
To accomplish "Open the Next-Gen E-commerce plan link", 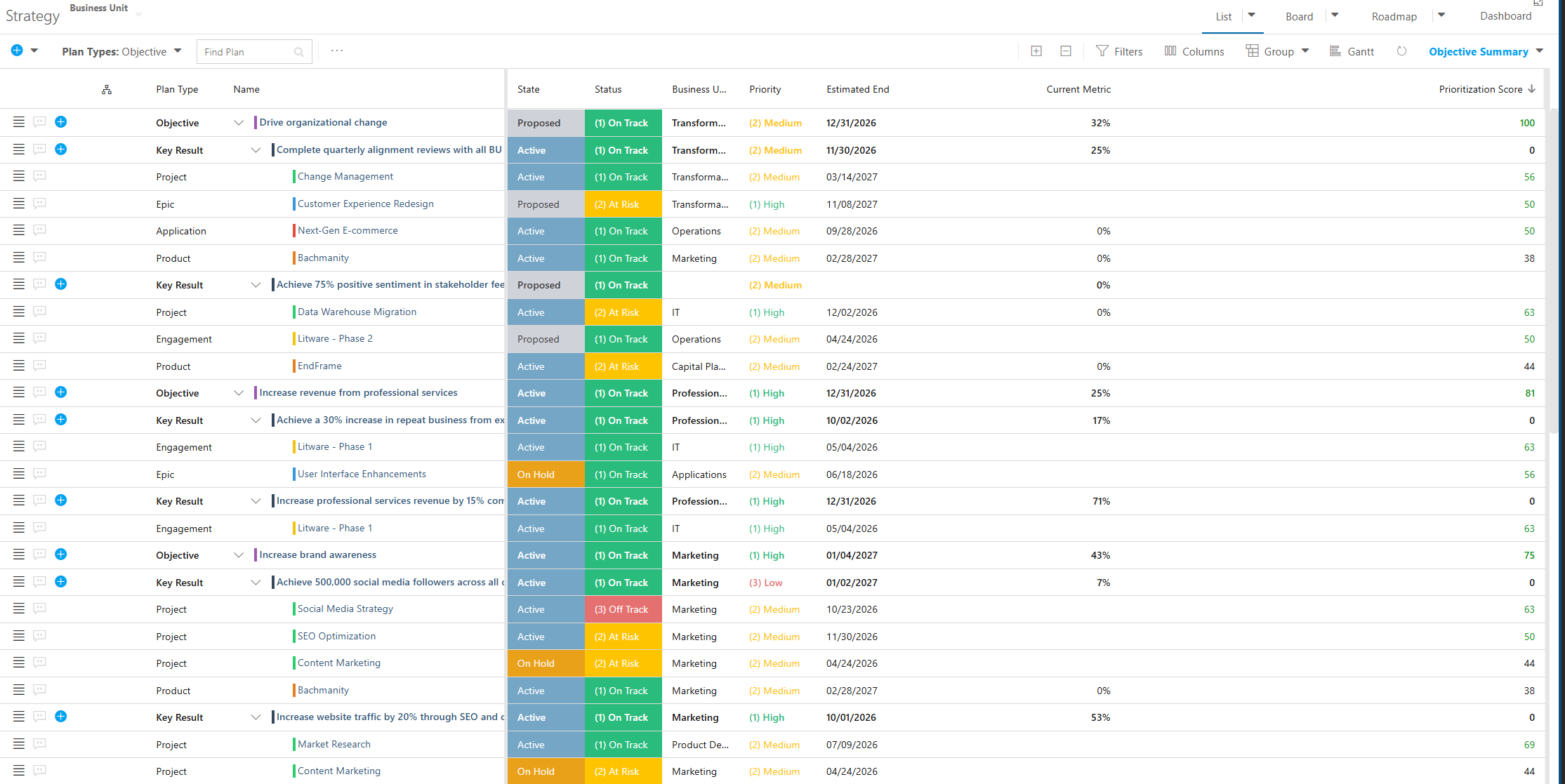I will pyautogui.click(x=348, y=230).
